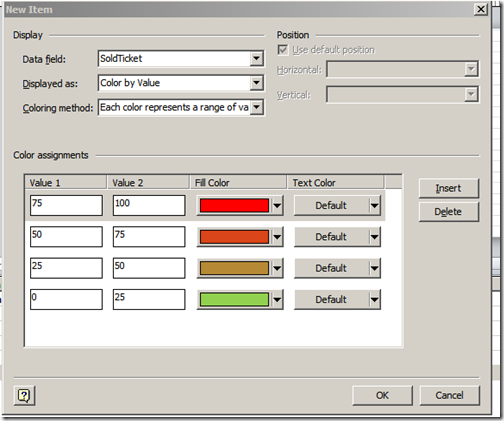Screen dimensions: 504x421
Task: Open the Coloring method dropdown
Action: (x=256, y=107)
